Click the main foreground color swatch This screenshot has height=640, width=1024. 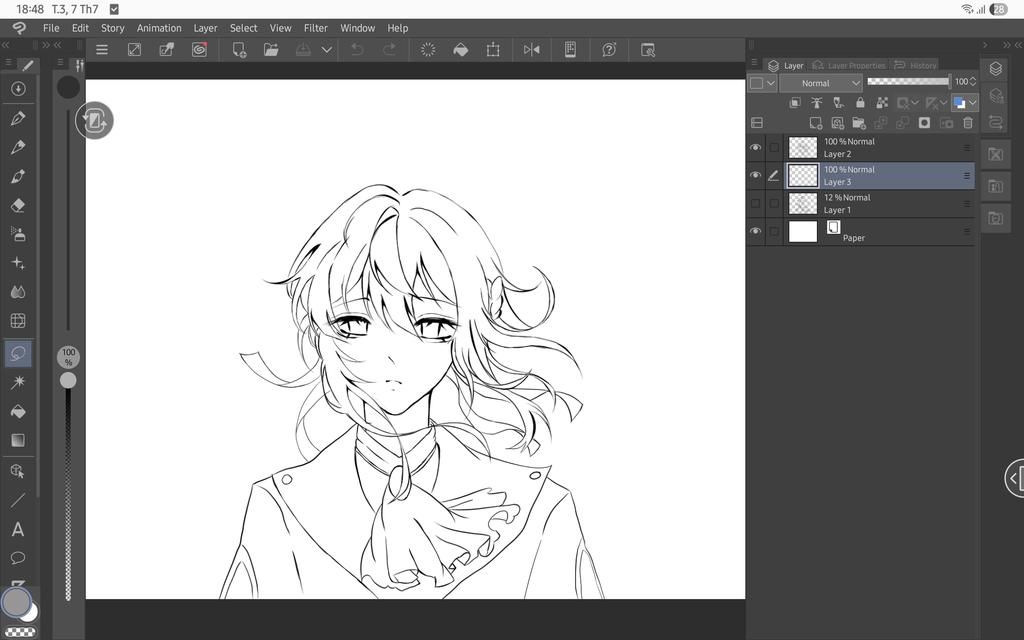click(16, 601)
